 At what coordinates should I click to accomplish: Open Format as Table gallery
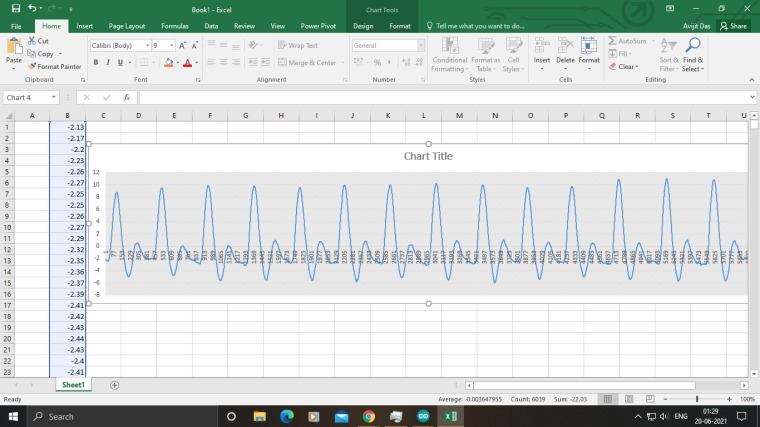pyautogui.click(x=485, y=55)
